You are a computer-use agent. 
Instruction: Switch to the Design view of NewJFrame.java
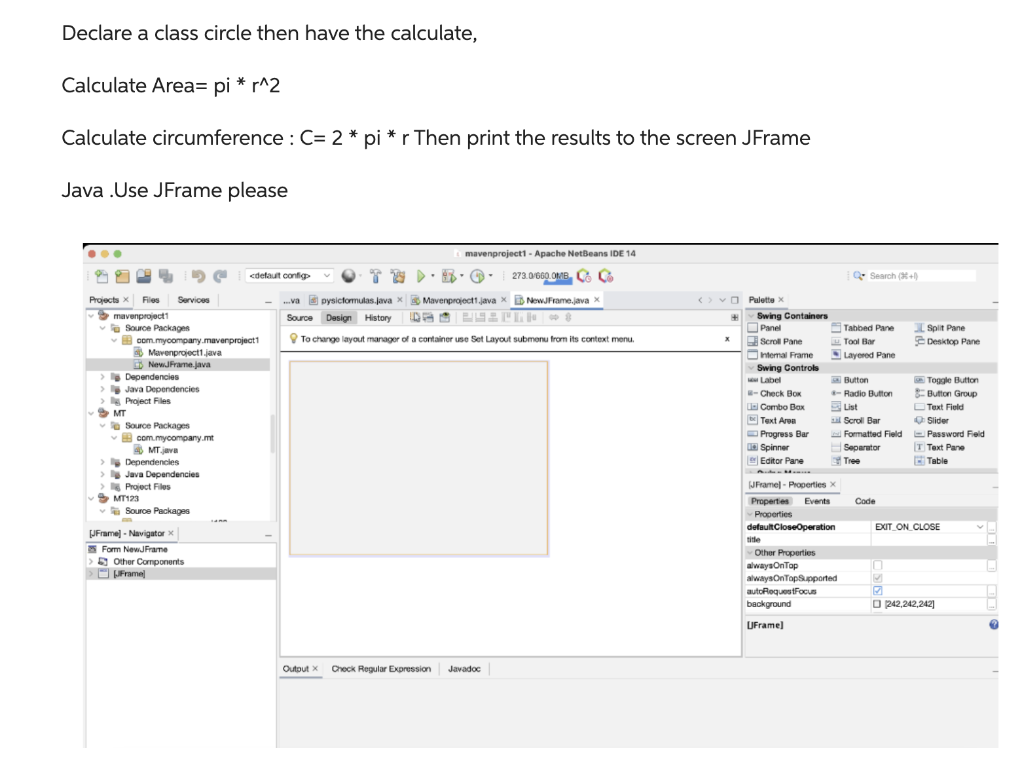tap(338, 318)
